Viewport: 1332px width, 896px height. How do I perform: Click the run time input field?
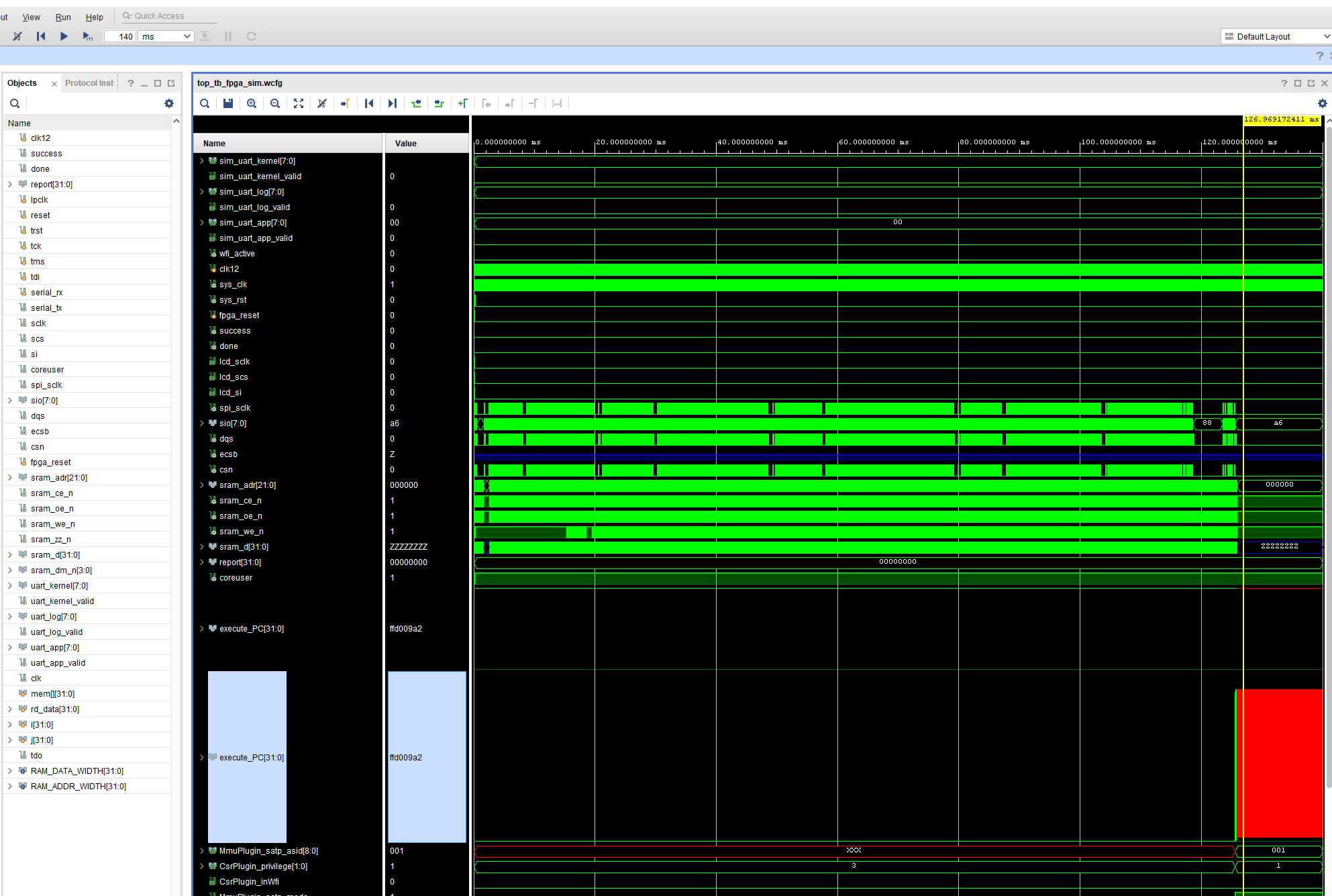pos(121,36)
